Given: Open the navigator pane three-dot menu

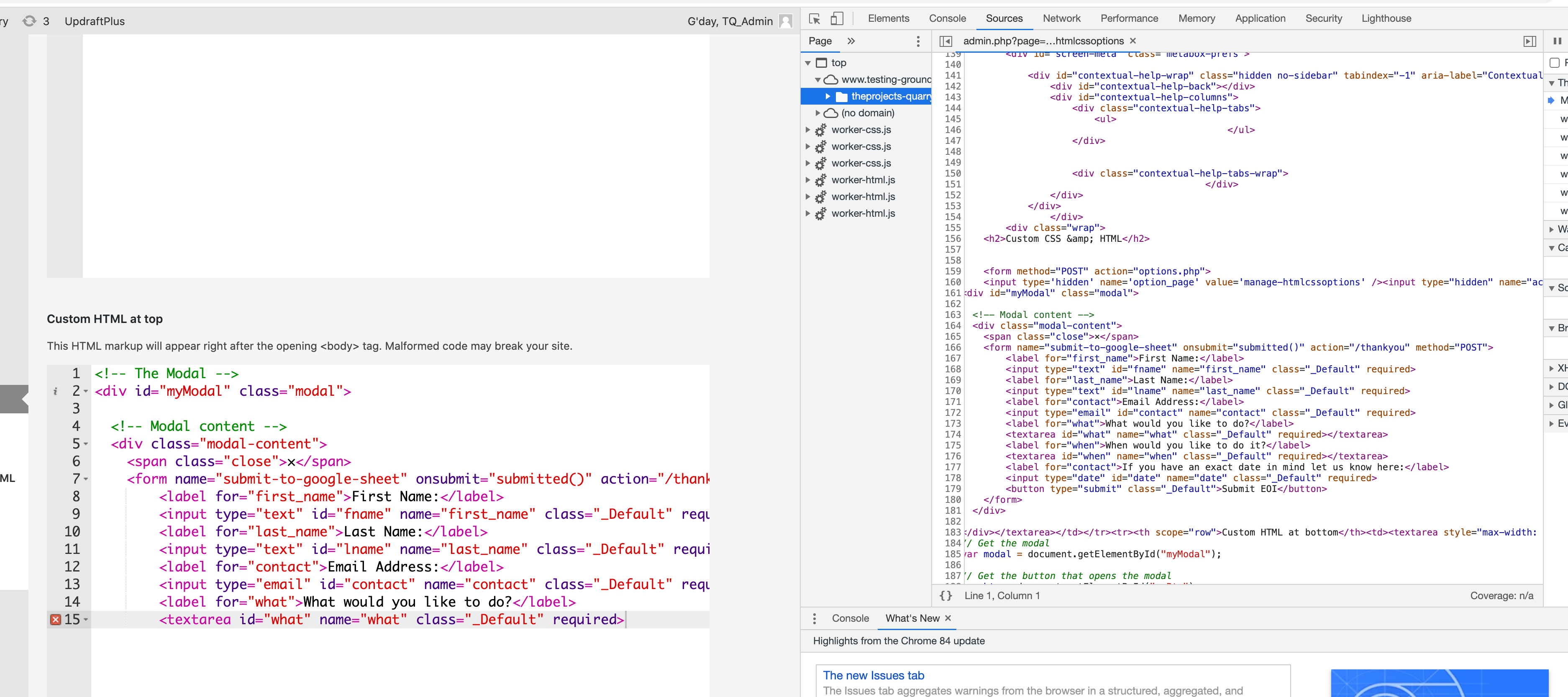Looking at the screenshot, I should click(x=918, y=41).
